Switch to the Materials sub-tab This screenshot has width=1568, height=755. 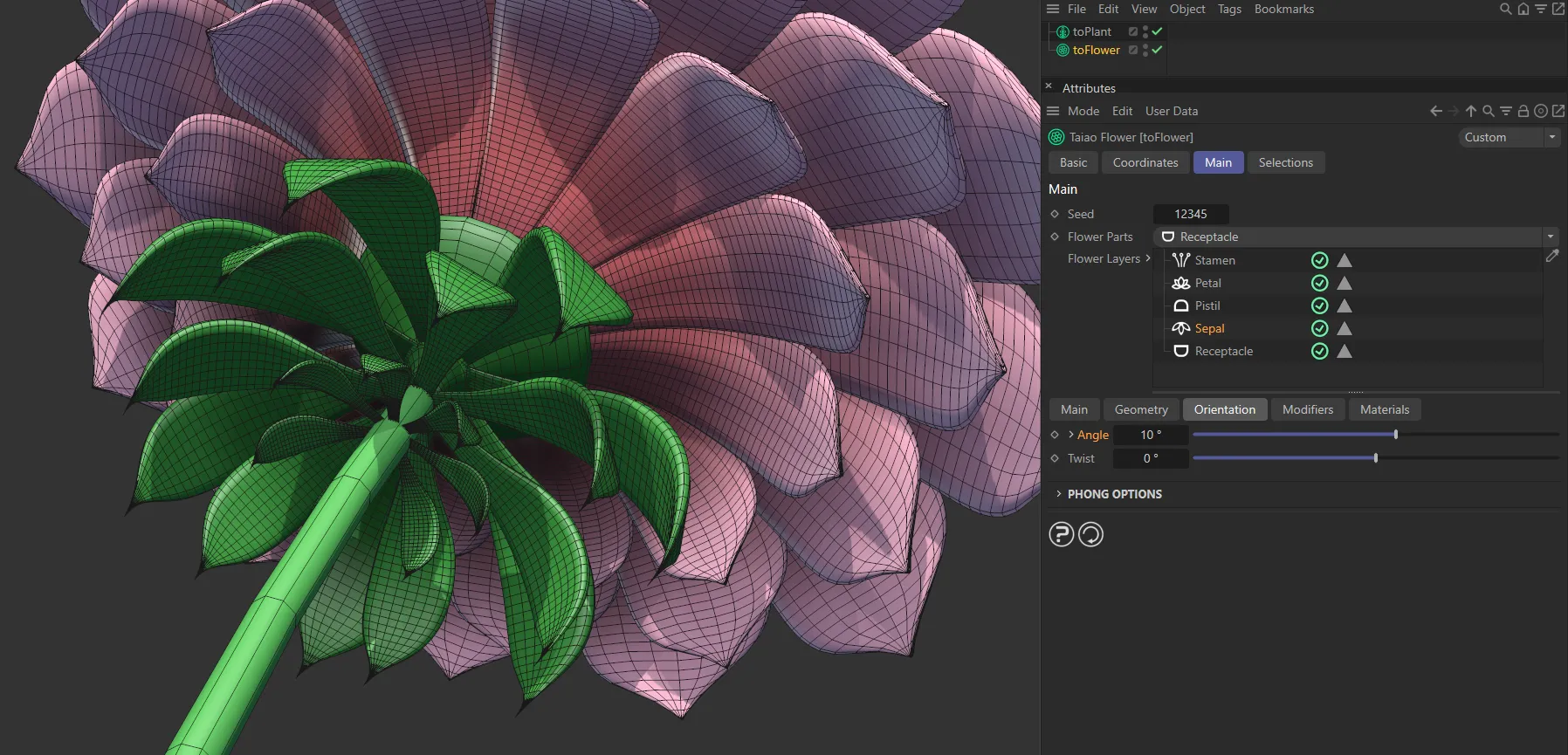pos(1385,409)
